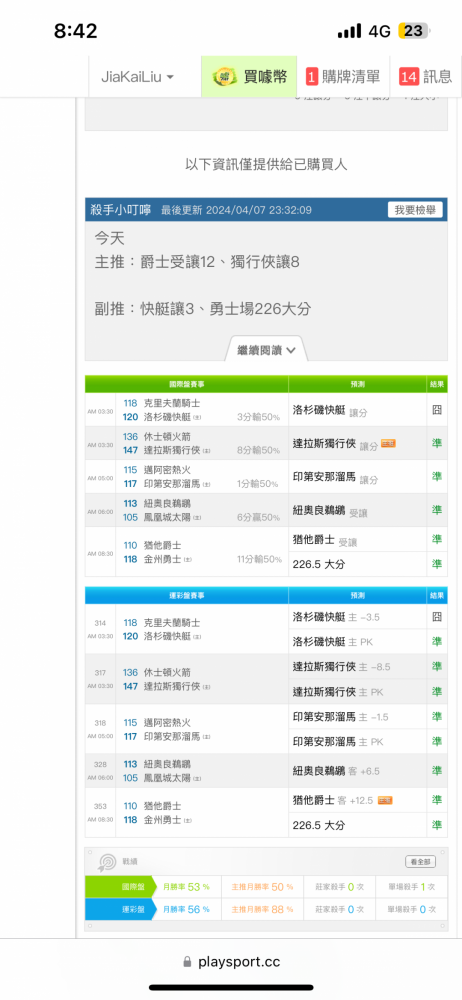This screenshot has height=1000, width=462.
Task: Tap 運彩盤 月勝率 56 %
Action: click(x=188, y=909)
